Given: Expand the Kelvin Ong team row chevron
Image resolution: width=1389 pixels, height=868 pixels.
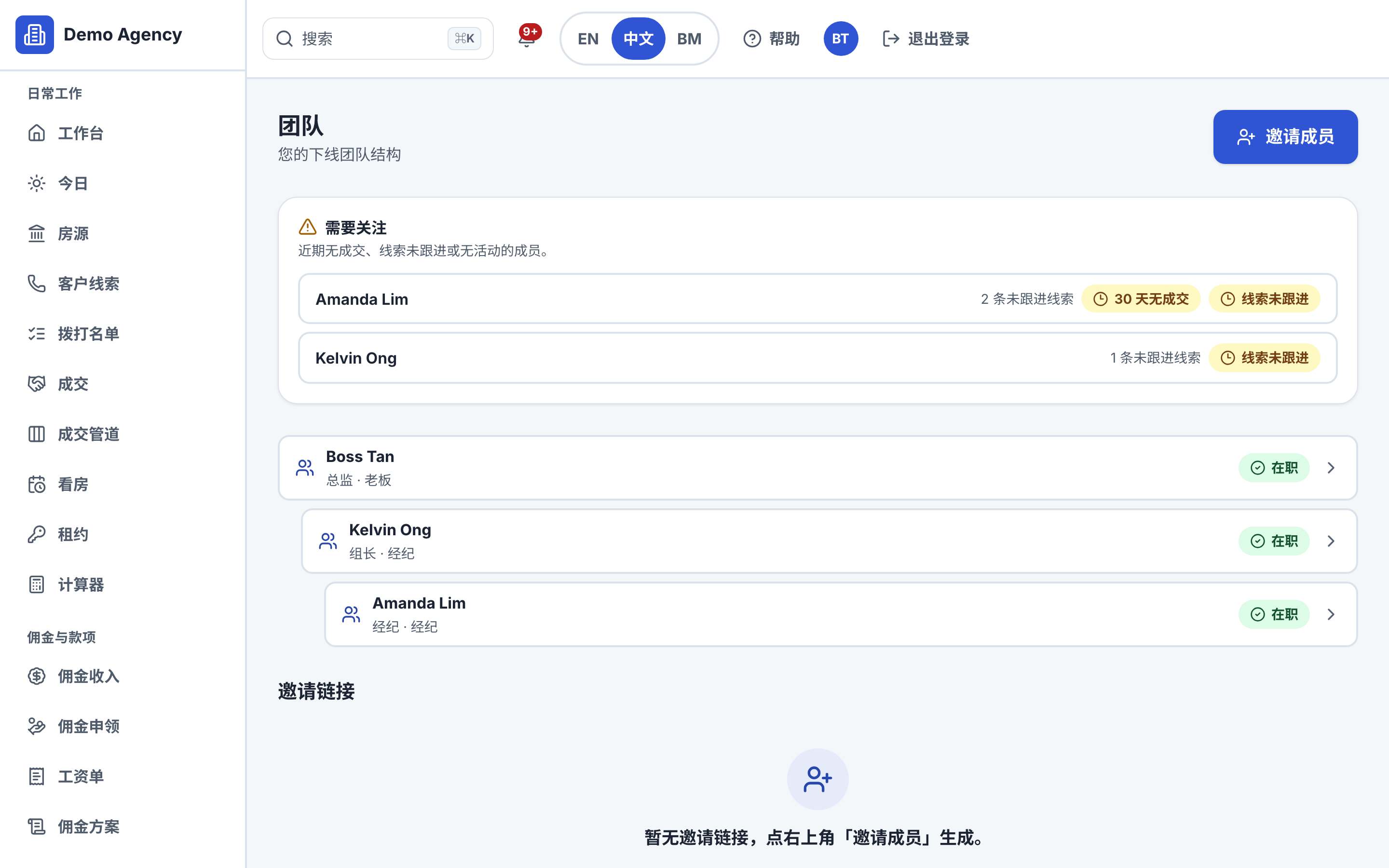Looking at the screenshot, I should point(1331,541).
